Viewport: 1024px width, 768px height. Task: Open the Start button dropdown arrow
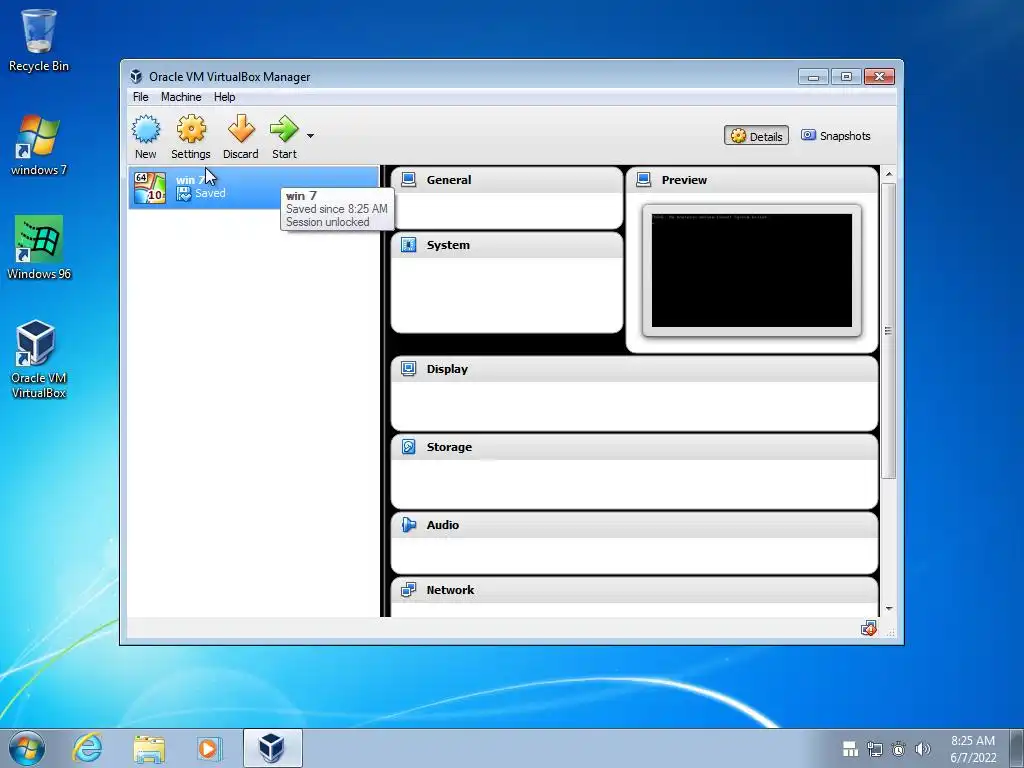pos(310,136)
